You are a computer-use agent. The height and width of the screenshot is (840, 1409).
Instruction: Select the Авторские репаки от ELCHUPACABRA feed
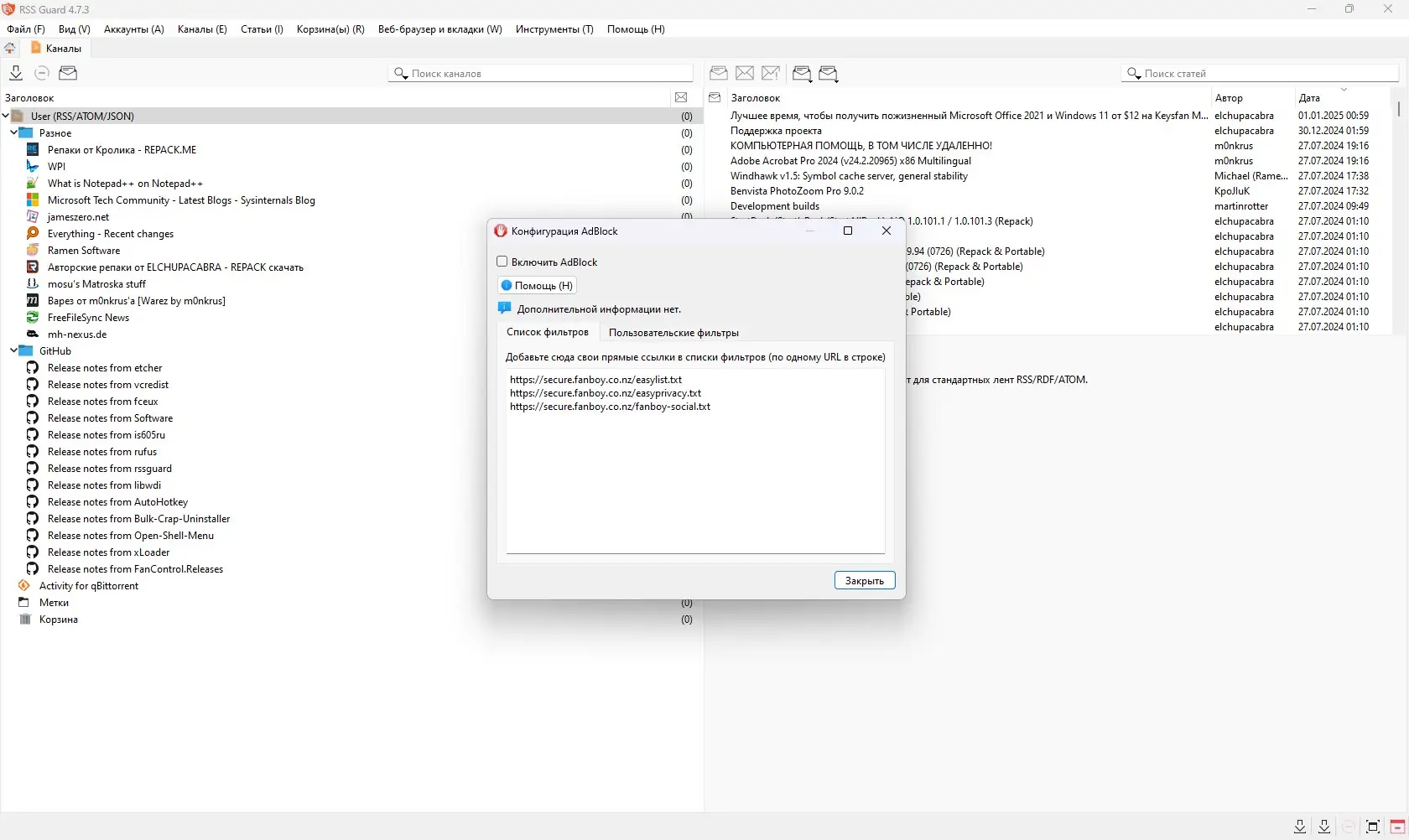(x=175, y=267)
